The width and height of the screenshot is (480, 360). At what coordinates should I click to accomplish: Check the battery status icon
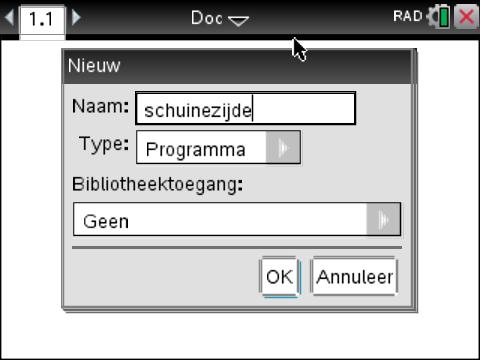tap(444, 18)
